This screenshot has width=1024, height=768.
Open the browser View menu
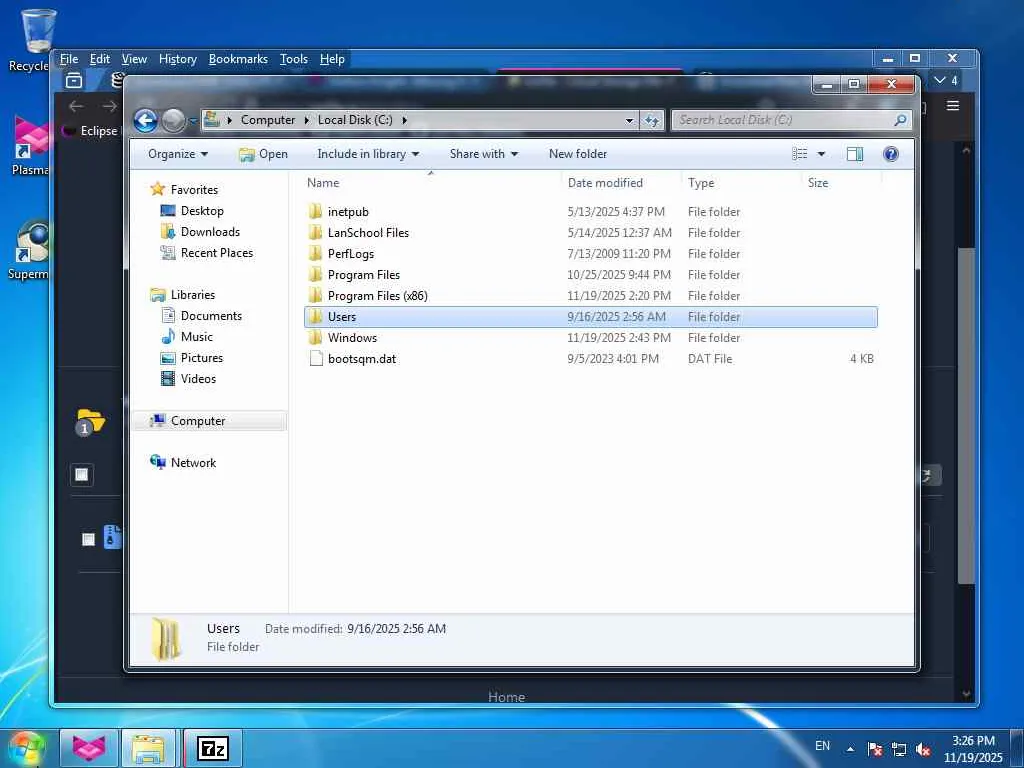pos(134,59)
